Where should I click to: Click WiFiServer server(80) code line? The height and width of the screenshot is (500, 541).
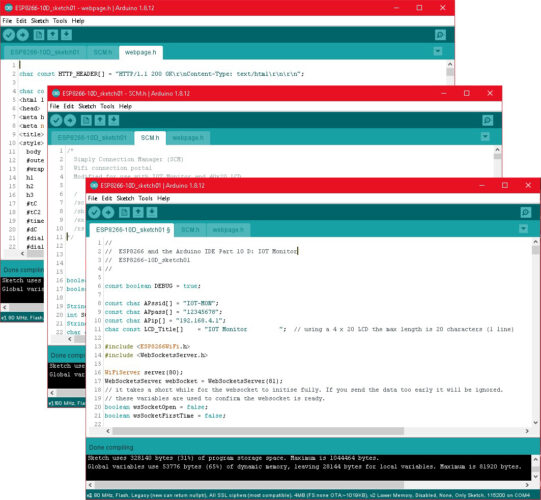[x=144, y=372]
